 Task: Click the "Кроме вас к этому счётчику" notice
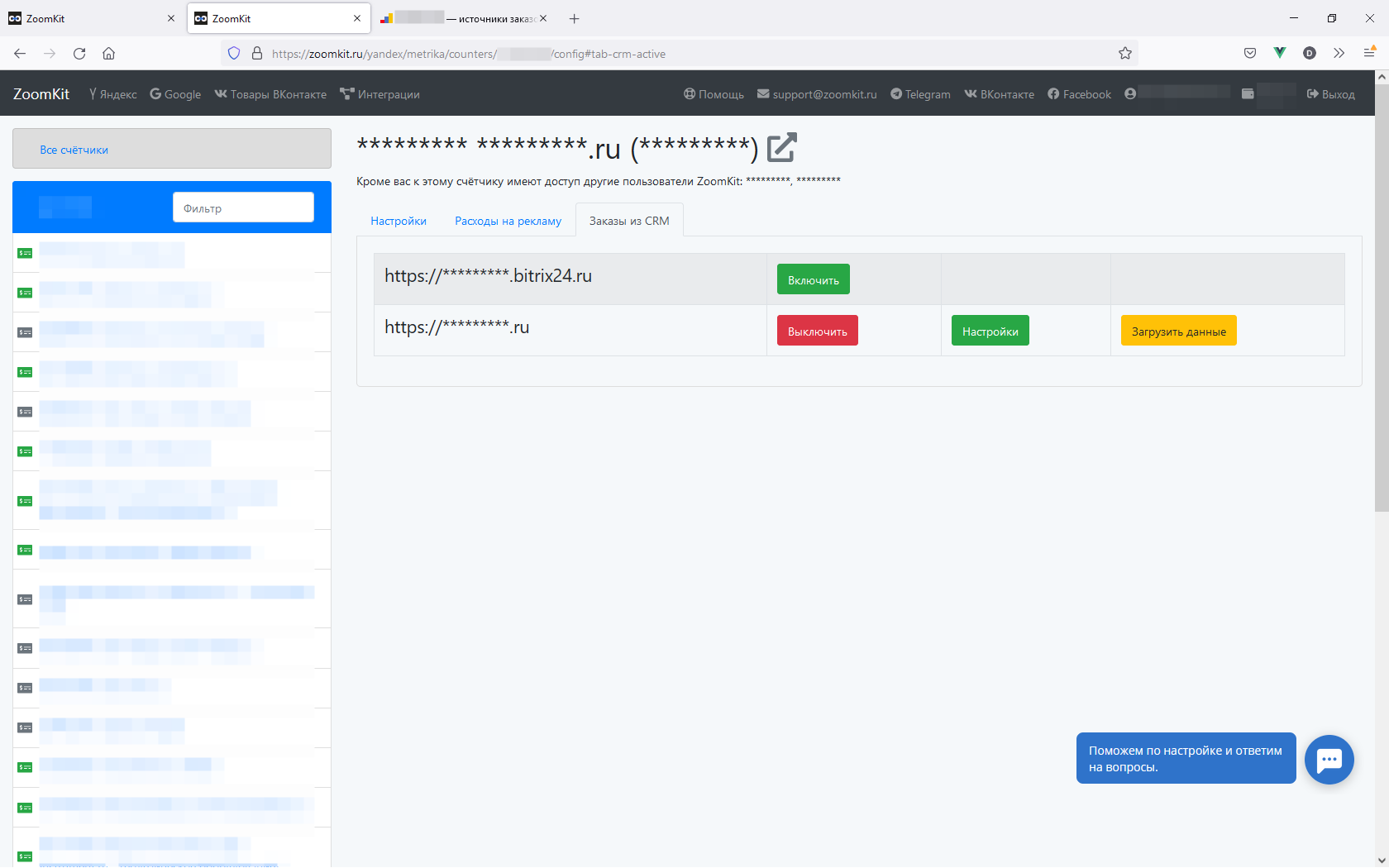pos(599,181)
